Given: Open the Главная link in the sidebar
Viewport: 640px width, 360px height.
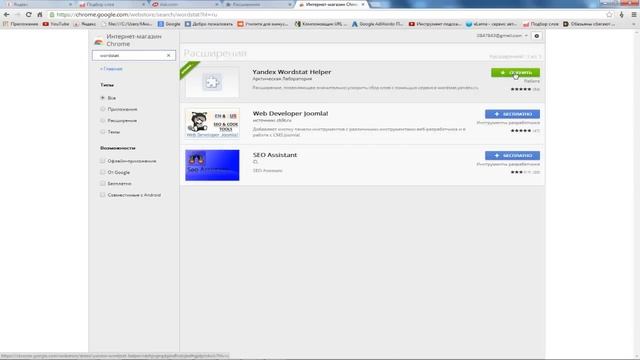Looking at the screenshot, I should click(111, 69).
